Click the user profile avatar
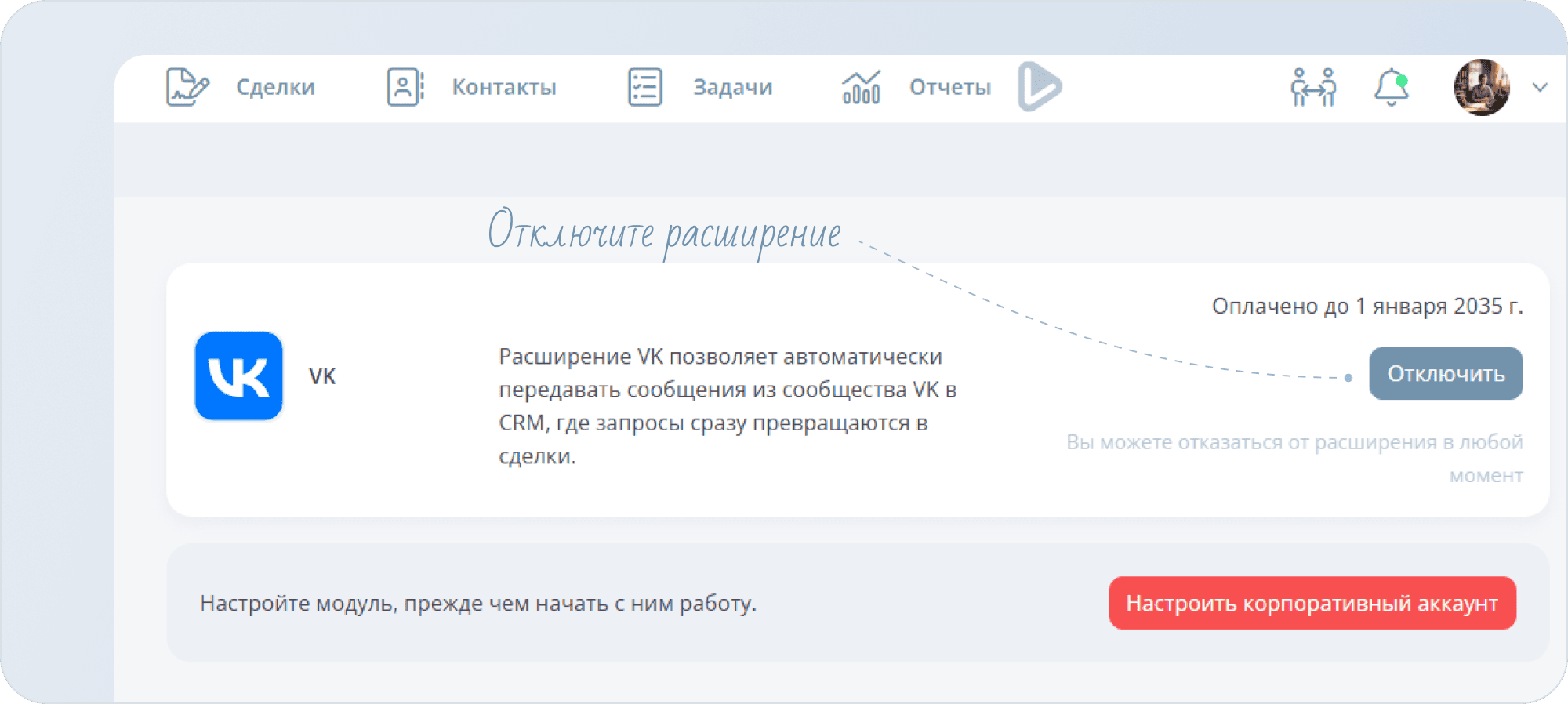The width and height of the screenshot is (1568, 704). (x=1482, y=87)
